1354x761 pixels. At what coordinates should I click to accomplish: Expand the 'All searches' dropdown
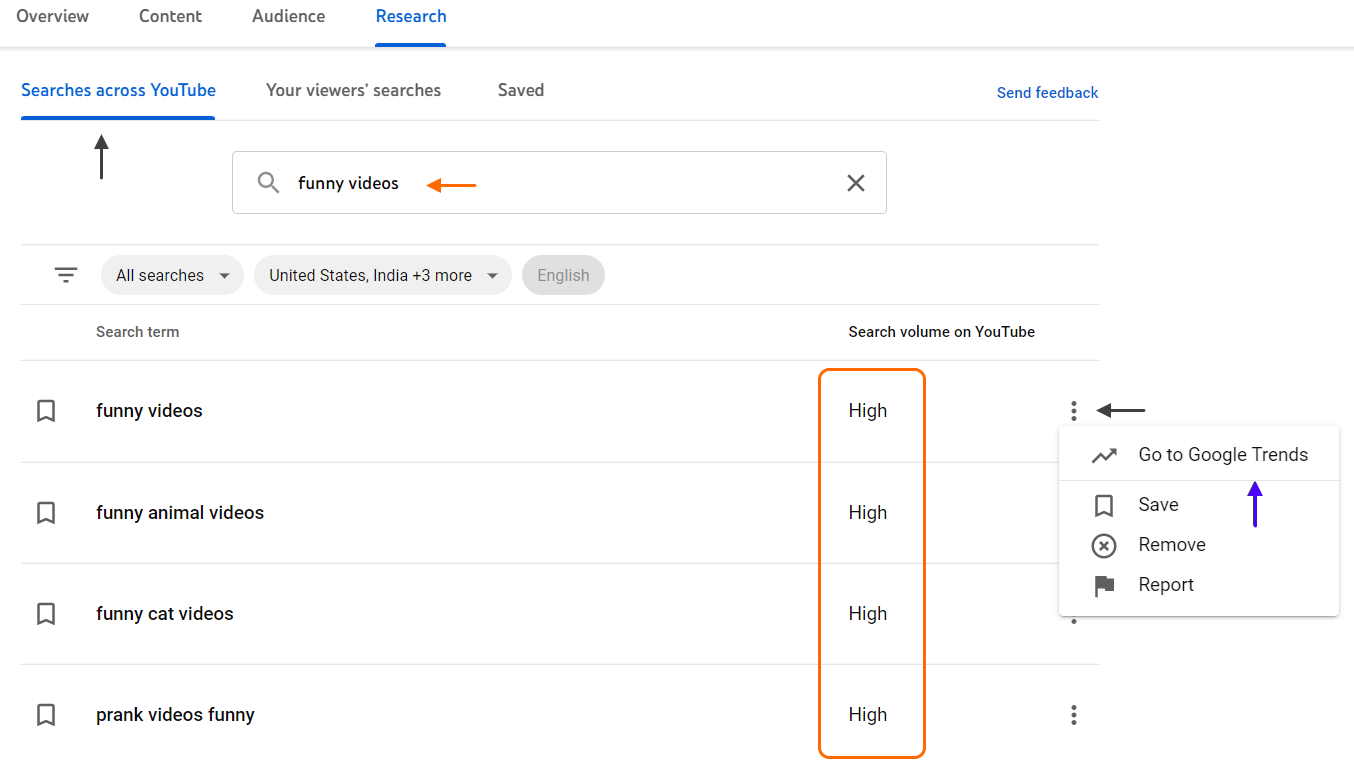[172, 275]
